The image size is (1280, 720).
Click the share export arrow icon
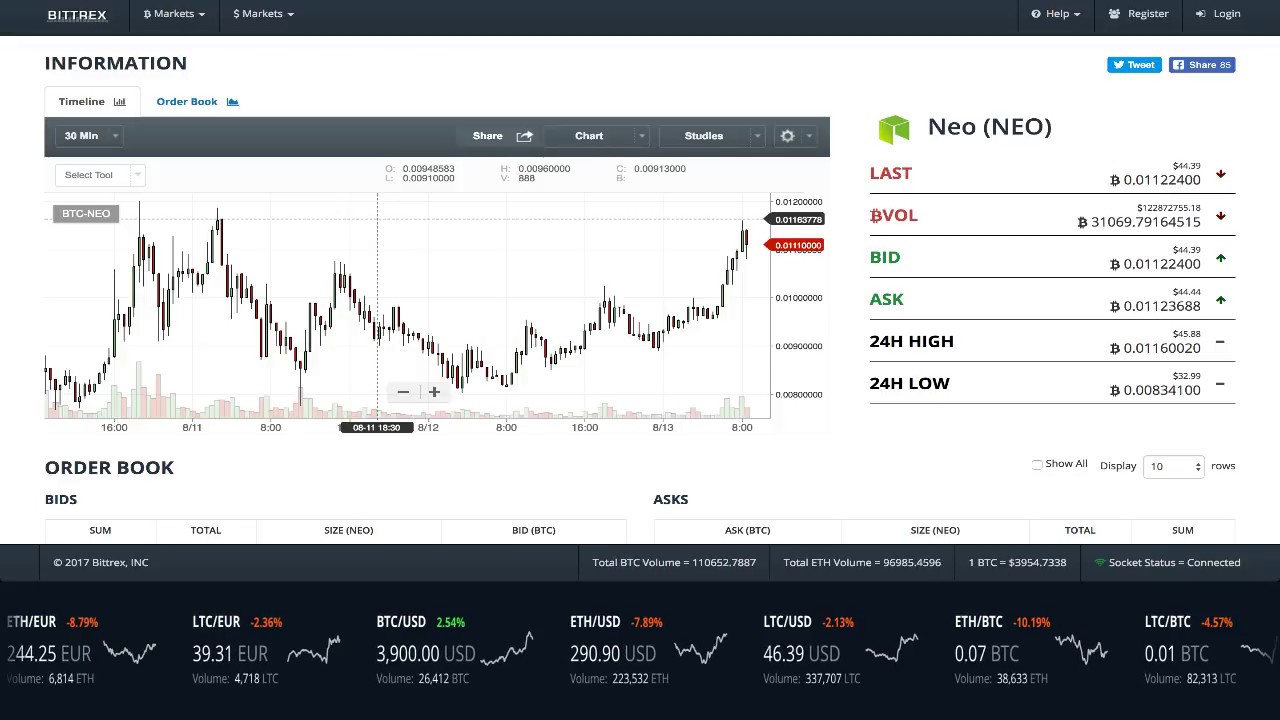(525, 136)
